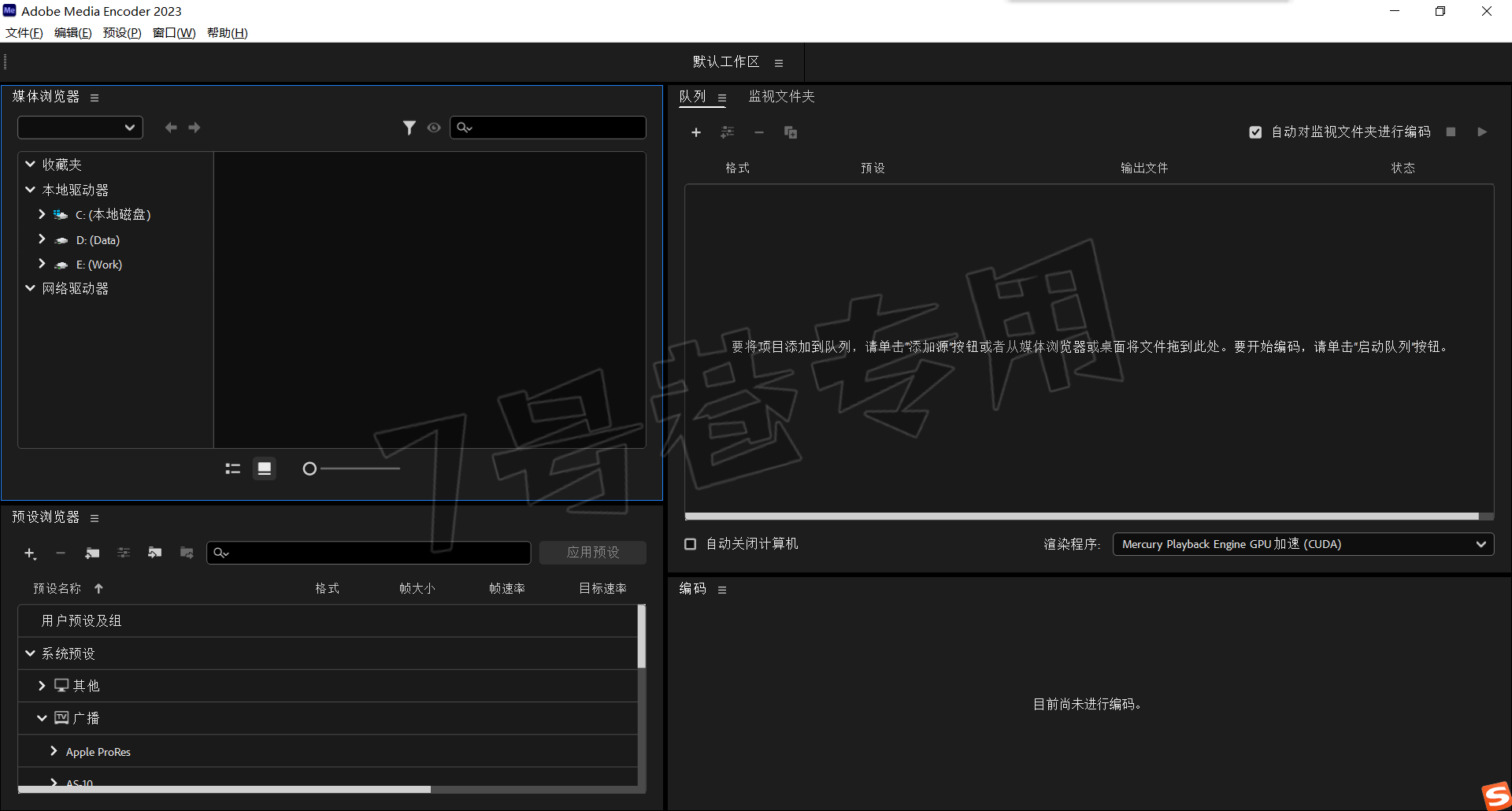Toggle 自动对监视文件夹进行编码 checkbox
Viewport: 1512px width, 811px height.
tap(1255, 132)
